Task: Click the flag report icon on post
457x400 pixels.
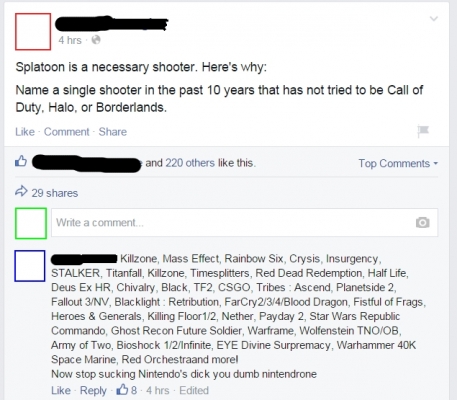Action: (423, 131)
